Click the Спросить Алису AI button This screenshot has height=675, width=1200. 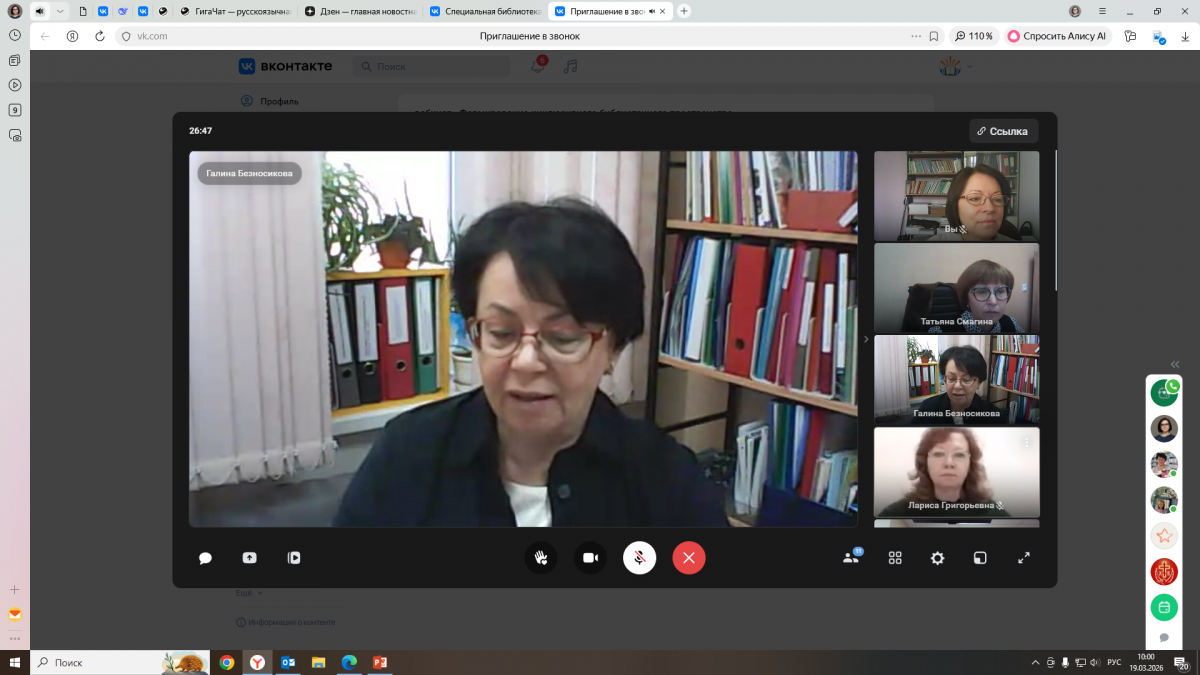pyautogui.click(x=1057, y=36)
